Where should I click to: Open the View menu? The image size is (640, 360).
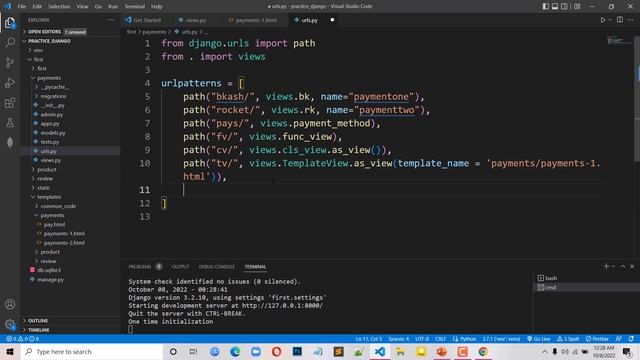82,6
